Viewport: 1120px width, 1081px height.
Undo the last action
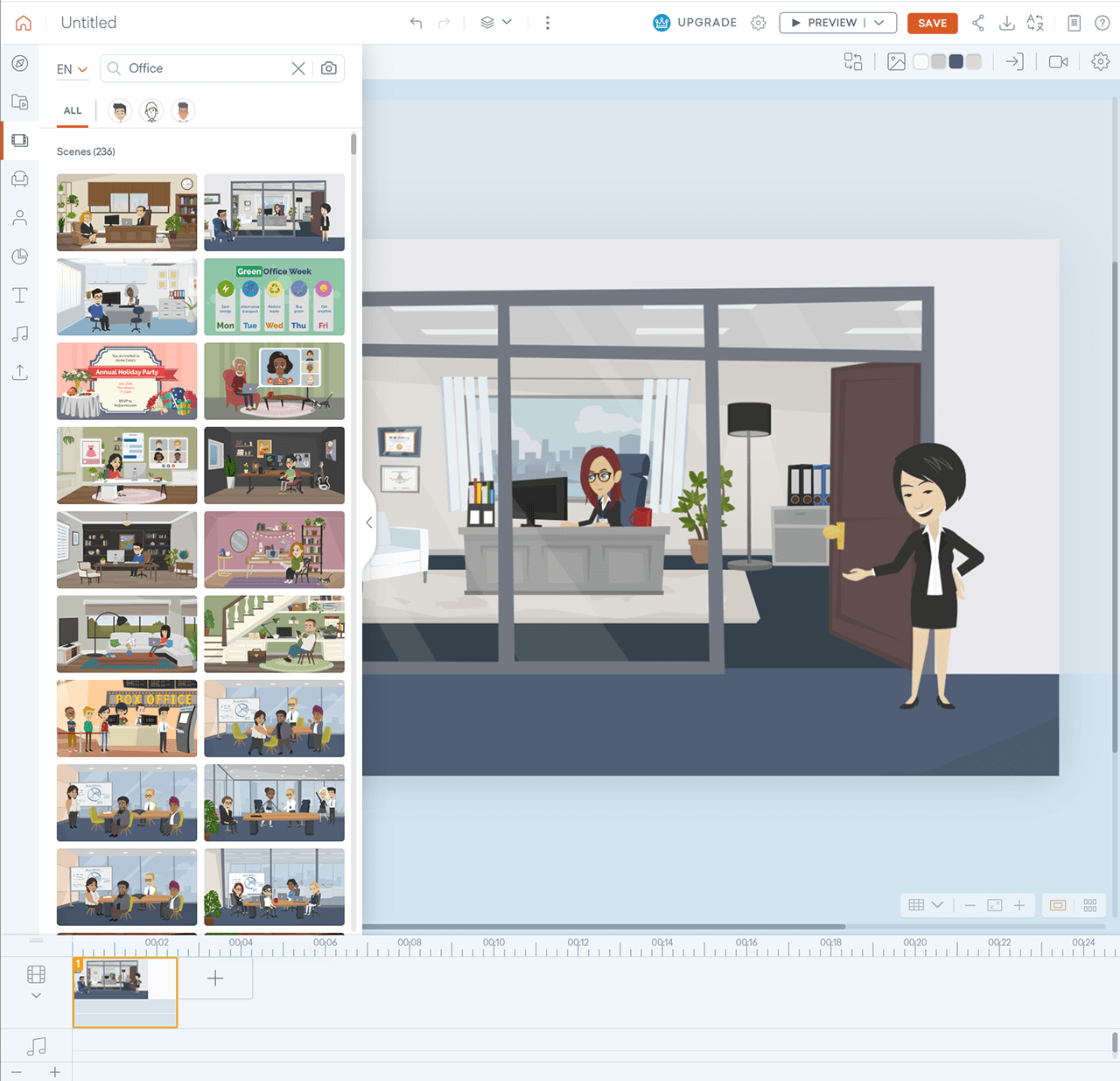coord(416,23)
